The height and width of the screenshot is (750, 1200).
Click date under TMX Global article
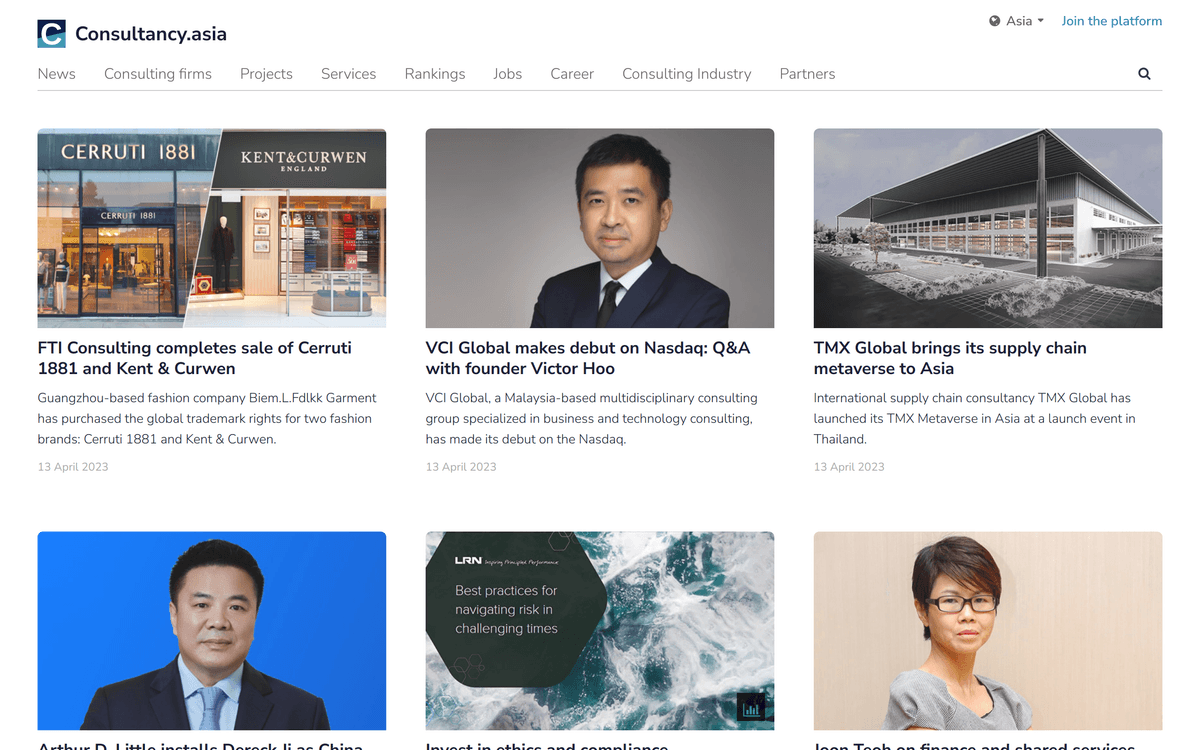pyautogui.click(x=849, y=467)
